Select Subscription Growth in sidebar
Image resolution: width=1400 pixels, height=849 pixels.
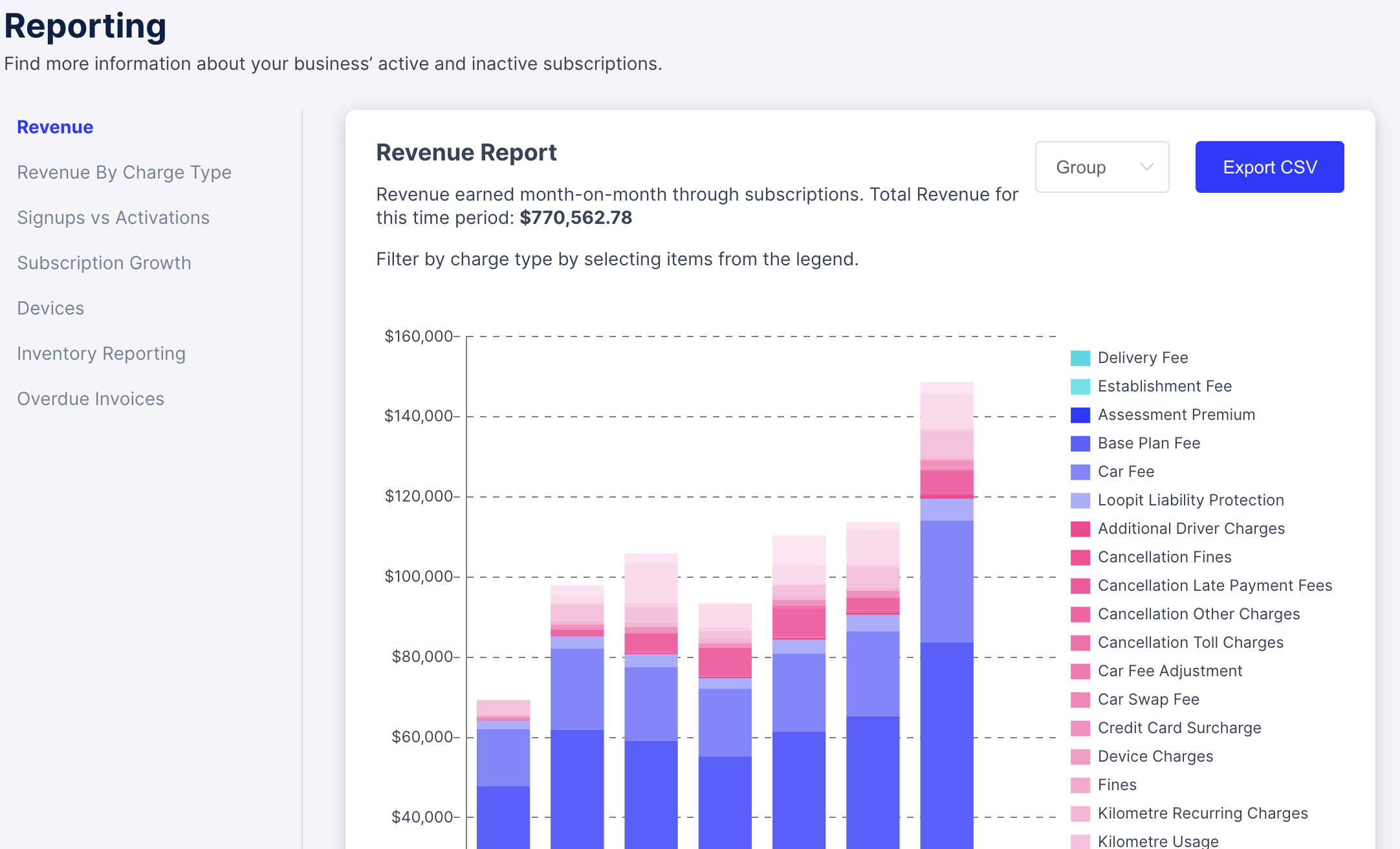[104, 263]
